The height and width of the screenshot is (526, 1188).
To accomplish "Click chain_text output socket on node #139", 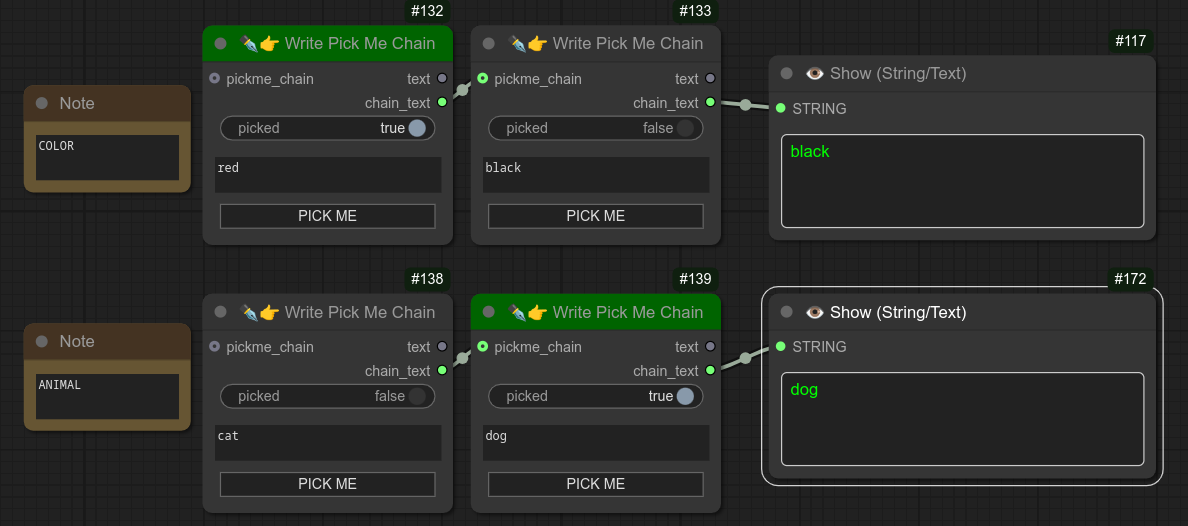I will [710, 371].
